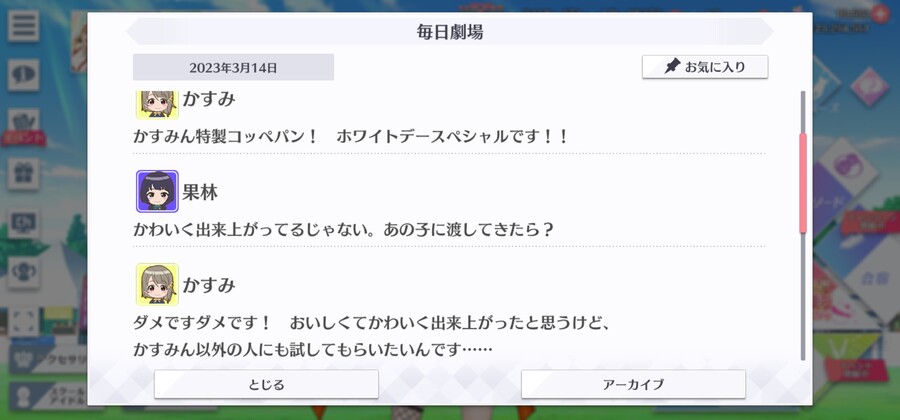
Task: Open the chat monitor icon in sidebar
Action: tap(24, 223)
